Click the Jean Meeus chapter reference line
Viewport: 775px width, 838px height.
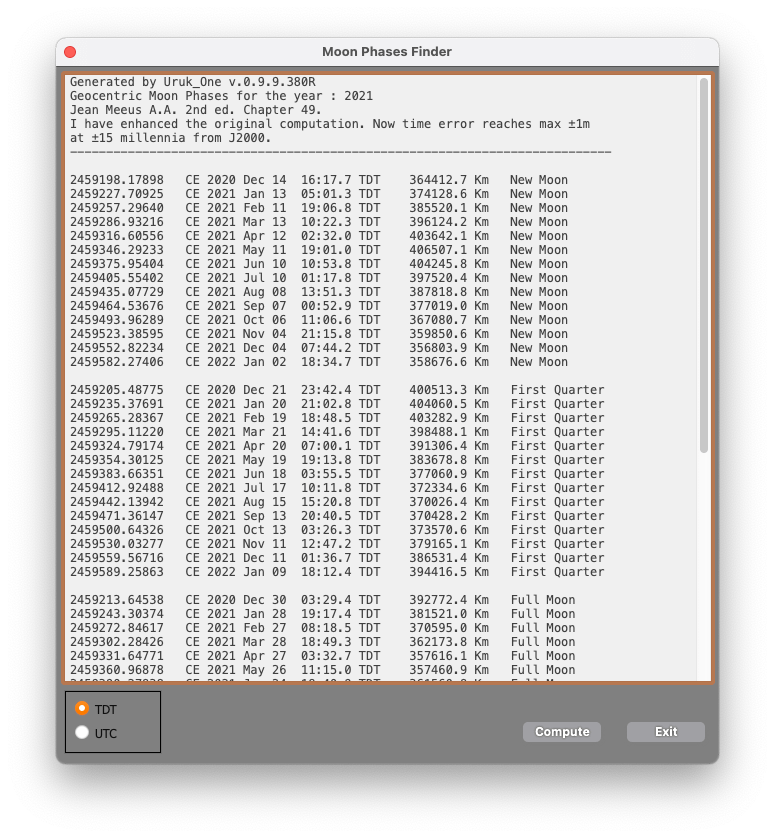pyautogui.click(x=196, y=110)
